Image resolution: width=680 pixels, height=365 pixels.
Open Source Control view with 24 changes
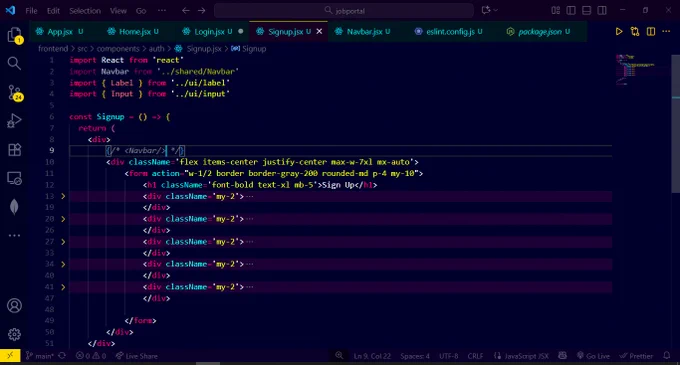15,93
